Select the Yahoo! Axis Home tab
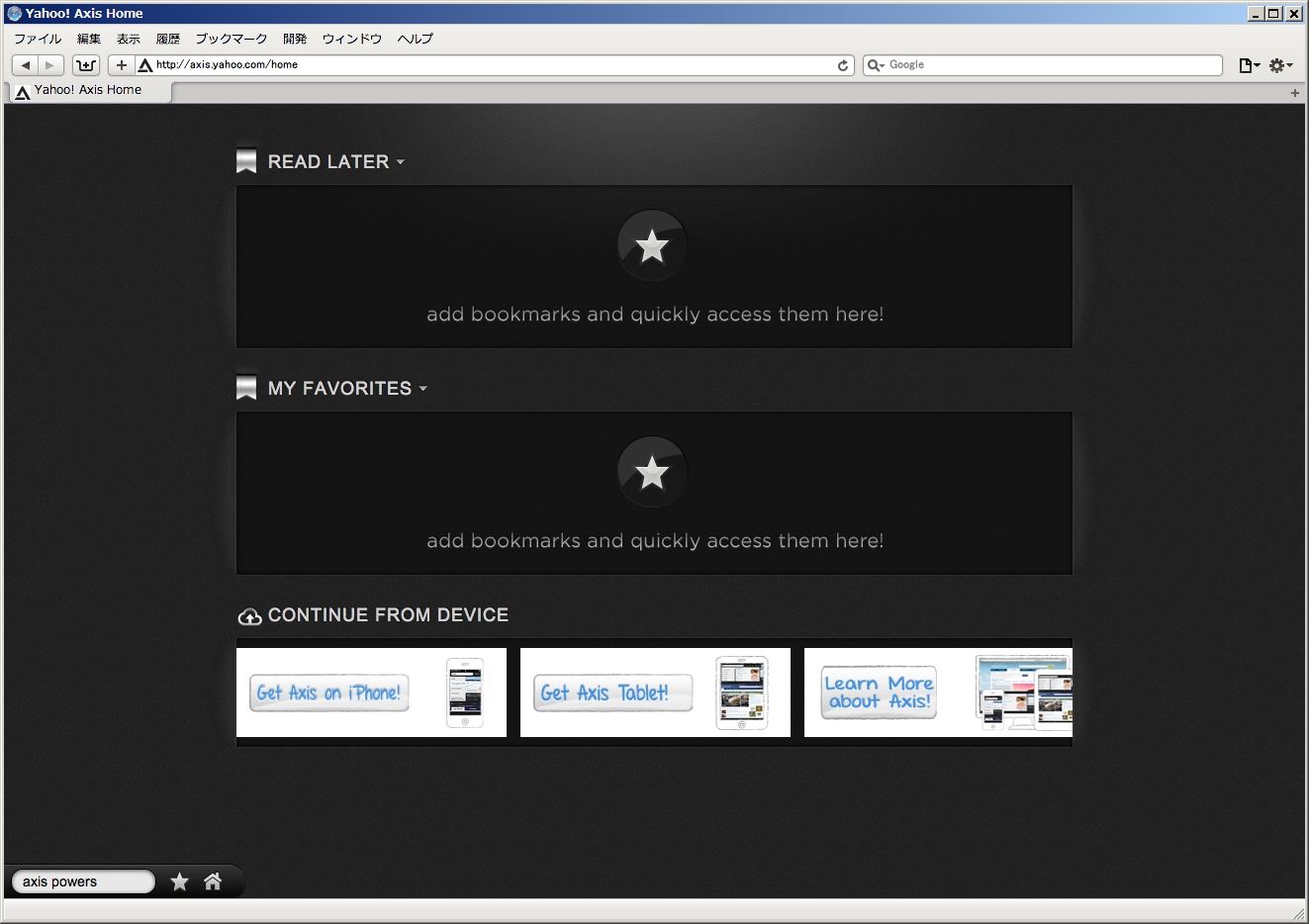 tap(90, 91)
